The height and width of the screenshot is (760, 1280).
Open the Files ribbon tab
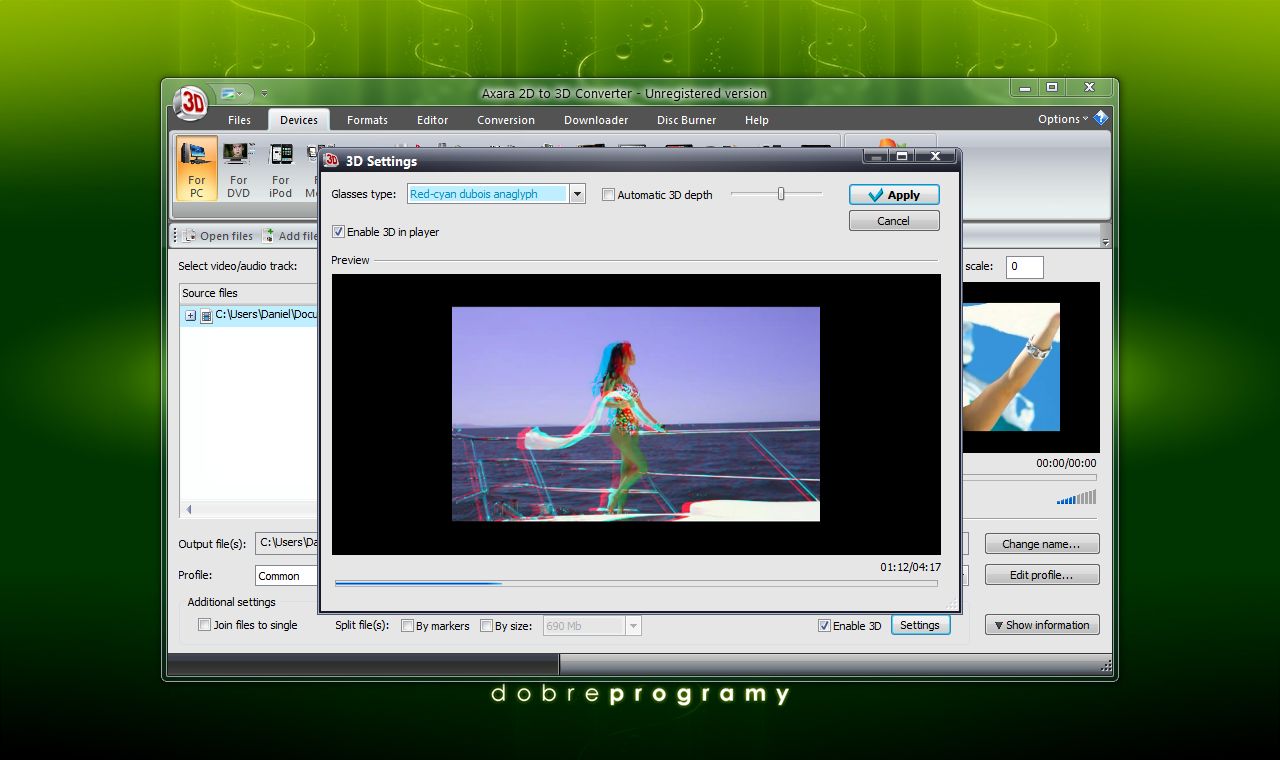click(x=239, y=120)
